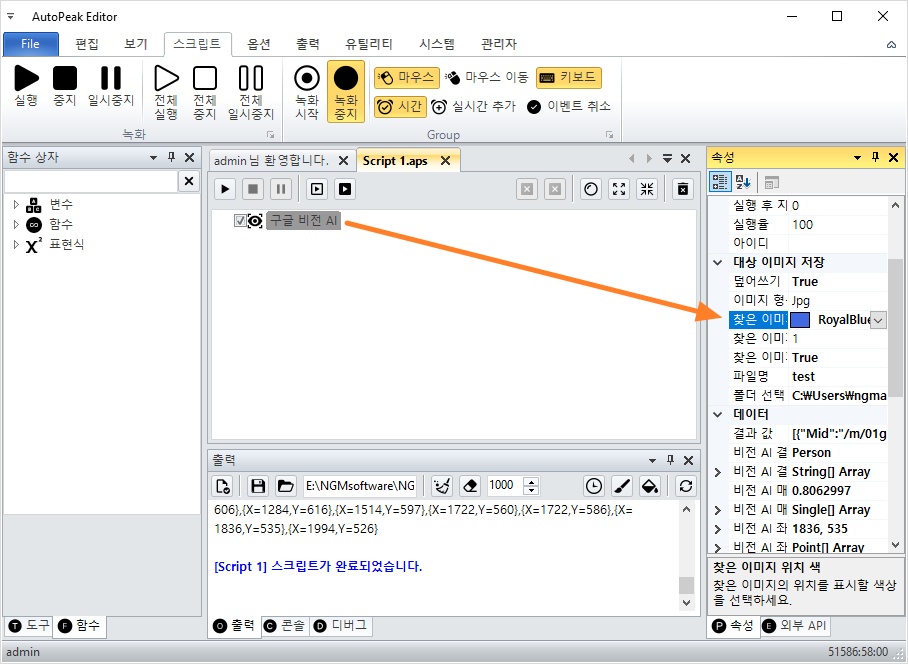
Task: Open folder icon in 출력 toolbar
Action: point(285,486)
